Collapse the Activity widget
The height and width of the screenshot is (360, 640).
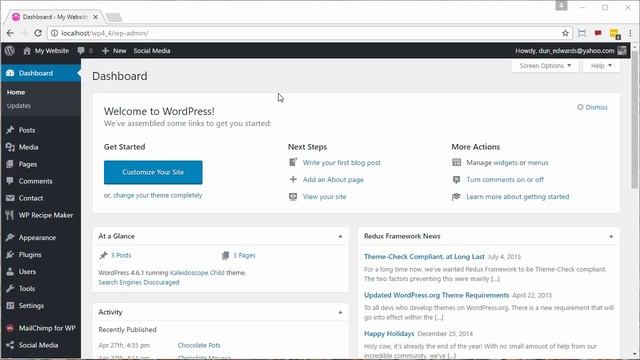tap(340, 312)
